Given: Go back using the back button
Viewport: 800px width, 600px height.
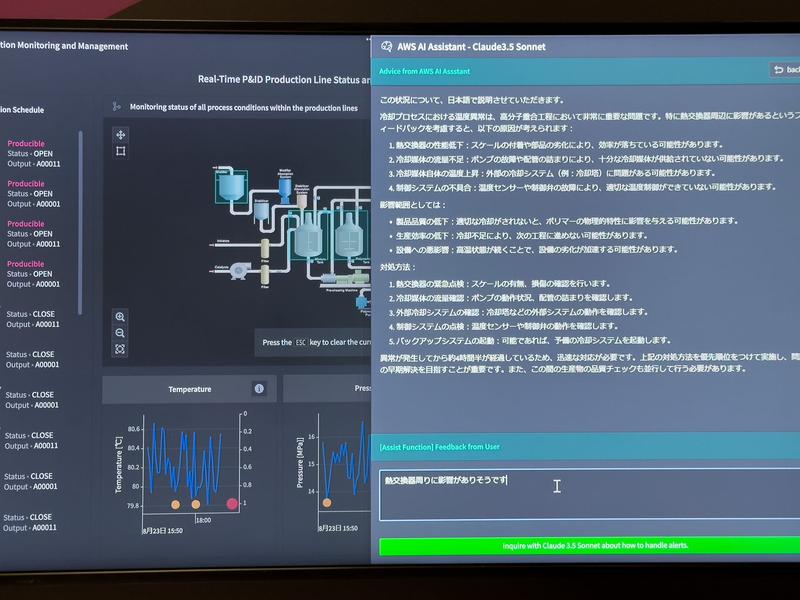Looking at the screenshot, I should [785, 70].
